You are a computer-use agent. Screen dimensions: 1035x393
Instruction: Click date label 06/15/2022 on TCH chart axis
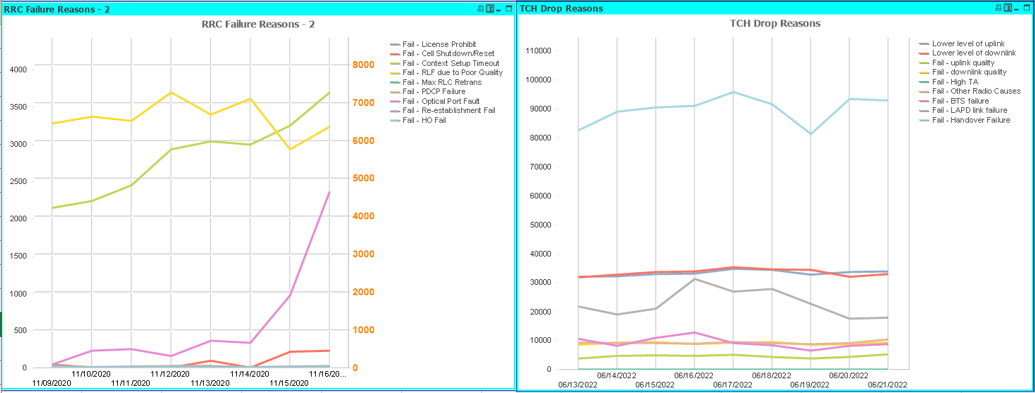(x=655, y=384)
